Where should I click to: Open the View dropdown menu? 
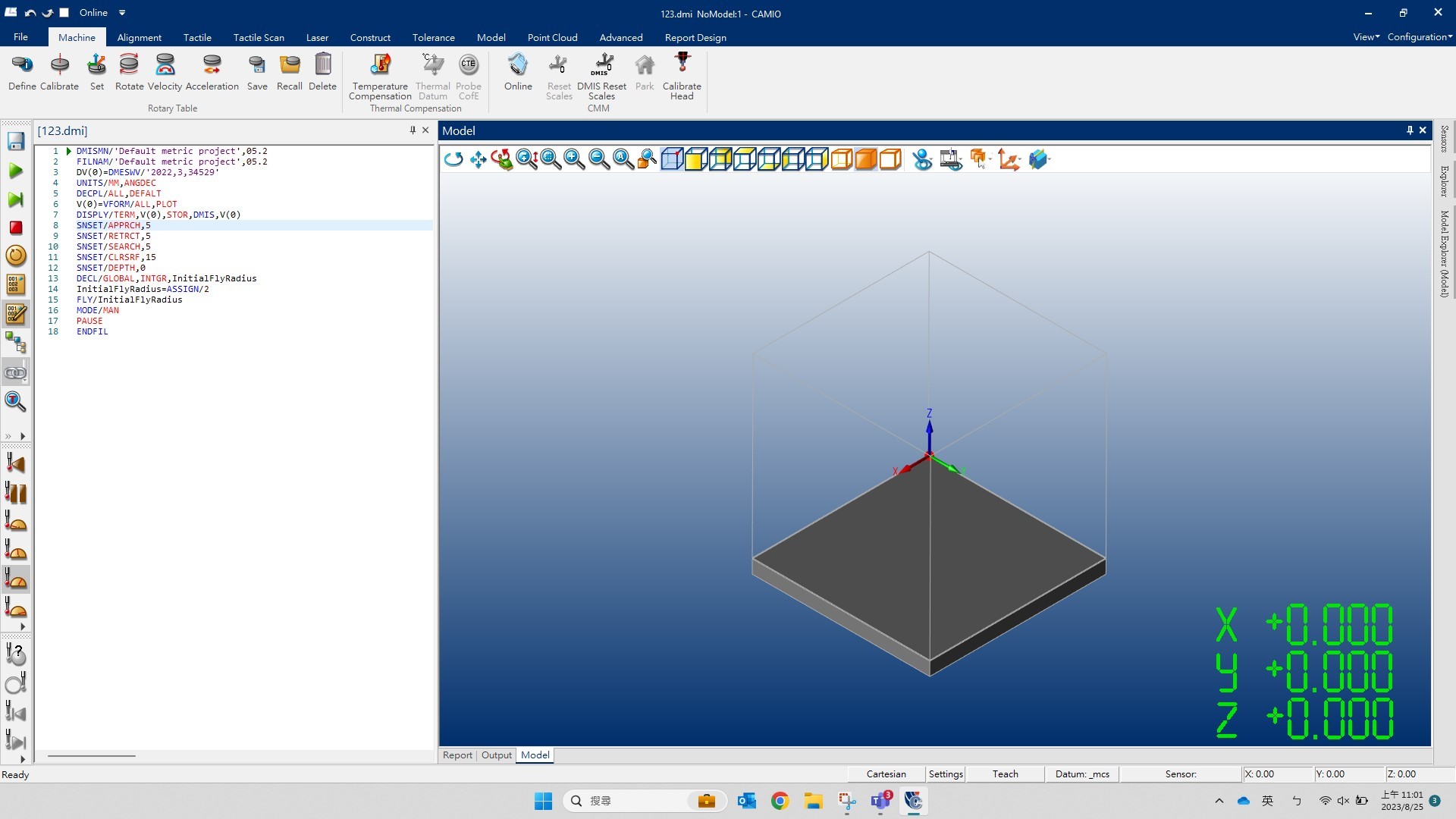point(1365,38)
